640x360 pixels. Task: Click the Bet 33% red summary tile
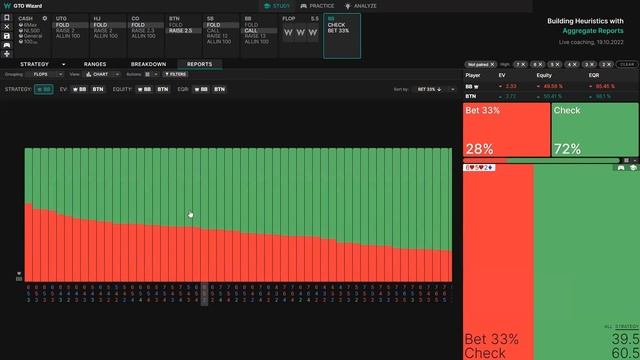507,129
